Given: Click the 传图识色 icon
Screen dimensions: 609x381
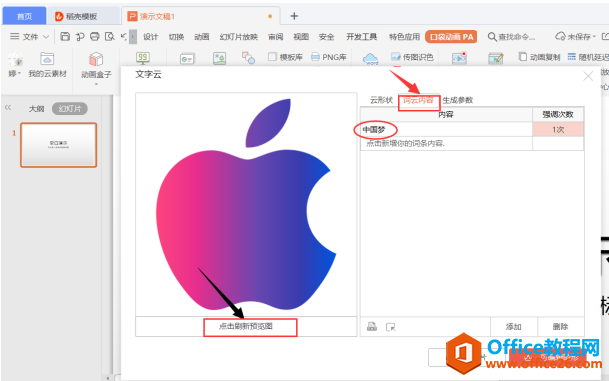Looking at the screenshot, I should (x=412, y=57).
